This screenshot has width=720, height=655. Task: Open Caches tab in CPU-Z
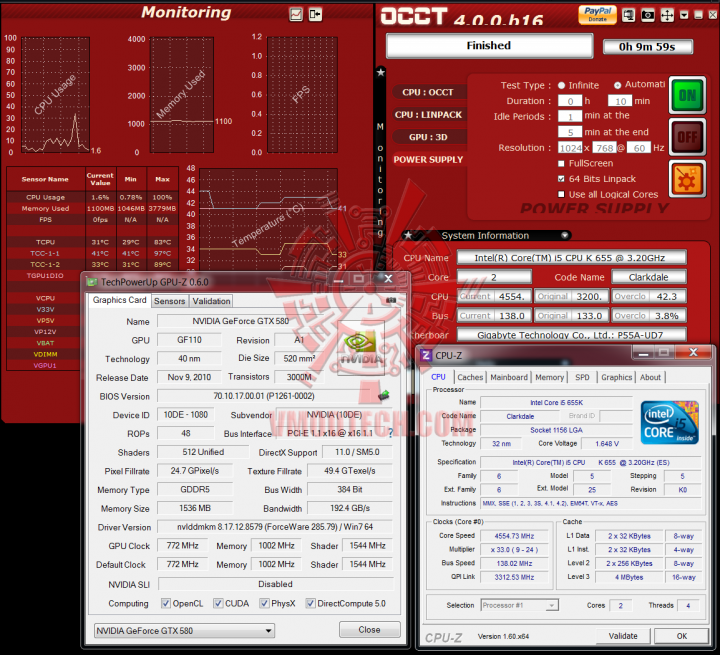click(470, 377)
